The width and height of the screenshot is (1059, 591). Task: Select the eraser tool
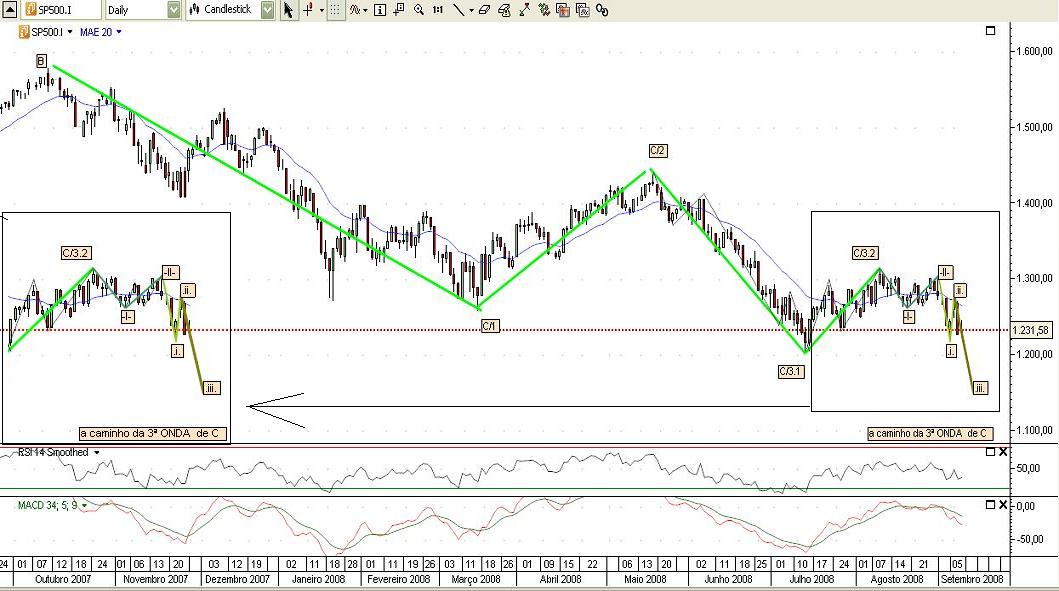(x=484, y=9)
